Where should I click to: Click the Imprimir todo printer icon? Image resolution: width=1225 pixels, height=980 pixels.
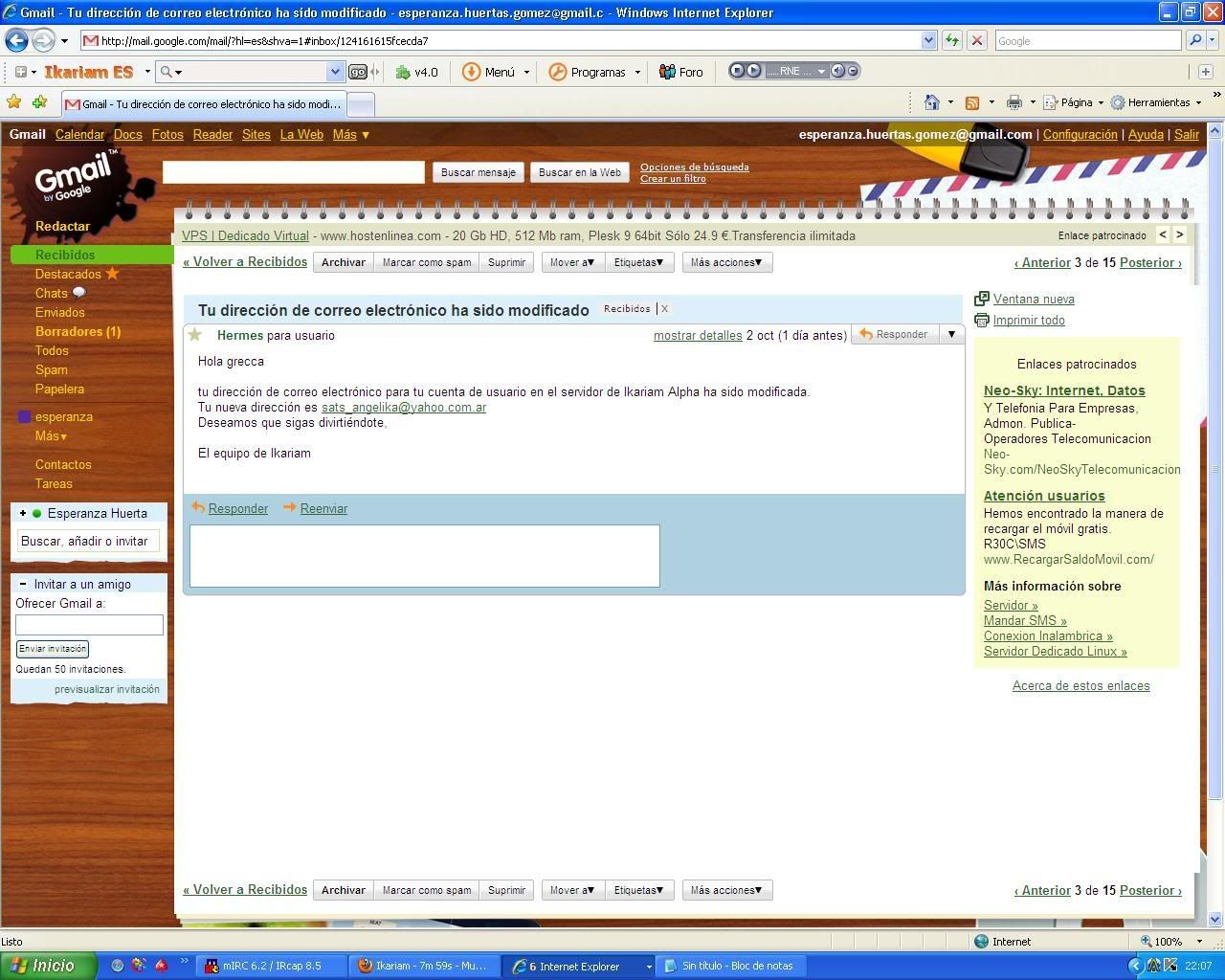coord(981,320)
